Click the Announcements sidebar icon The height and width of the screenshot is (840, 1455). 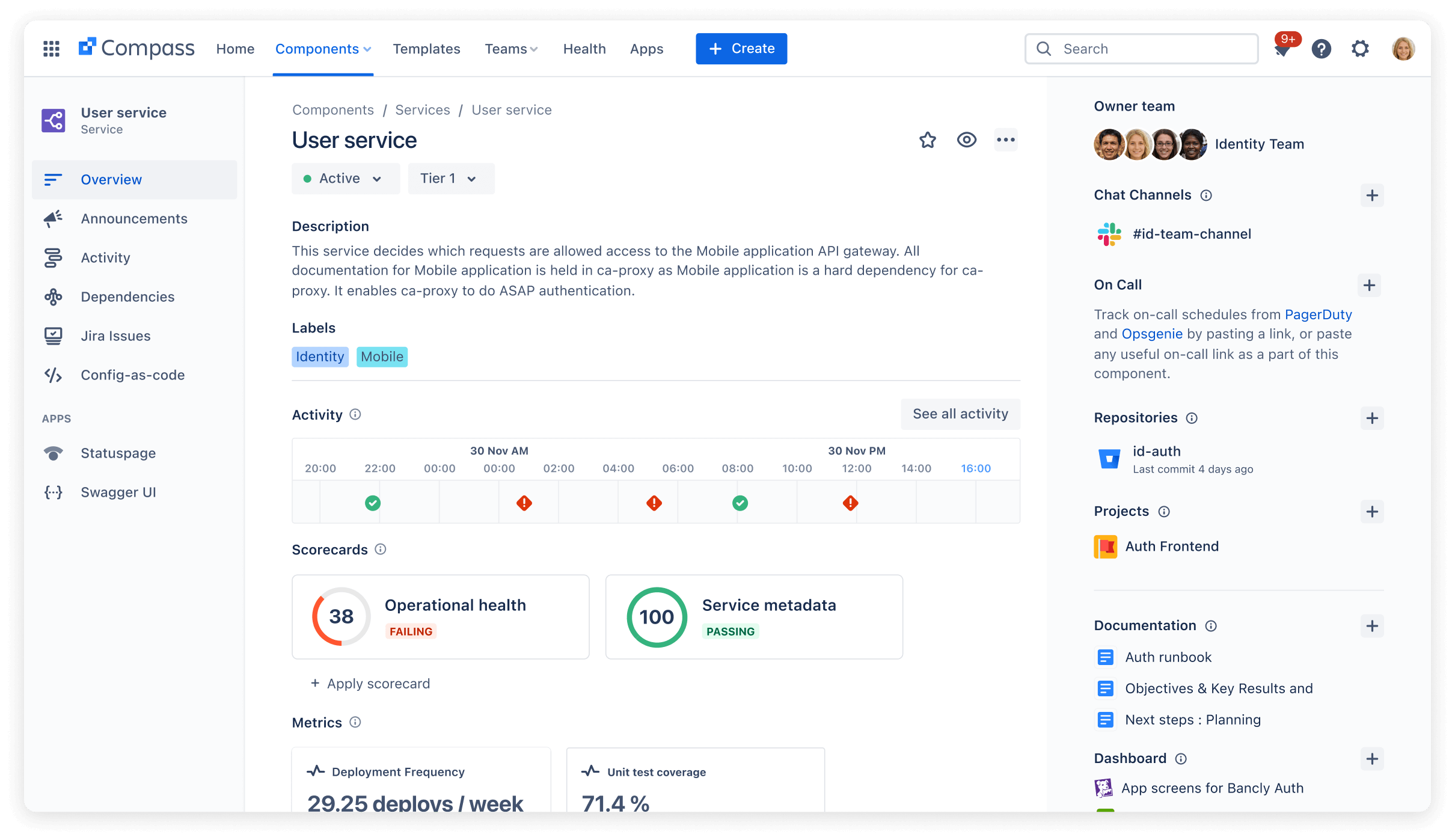(x=53, y=218)
